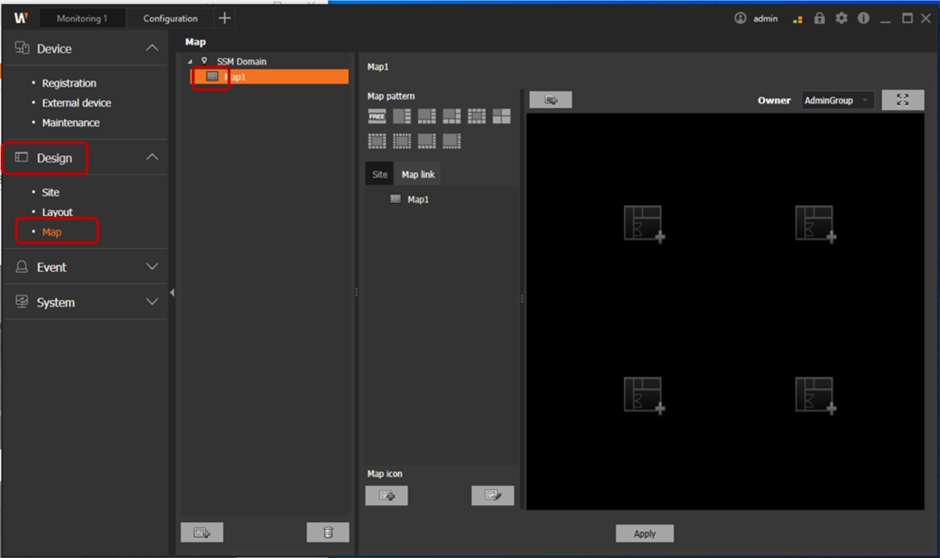Switch to the Site tab

pyautogui.click(x=380, y=174)
